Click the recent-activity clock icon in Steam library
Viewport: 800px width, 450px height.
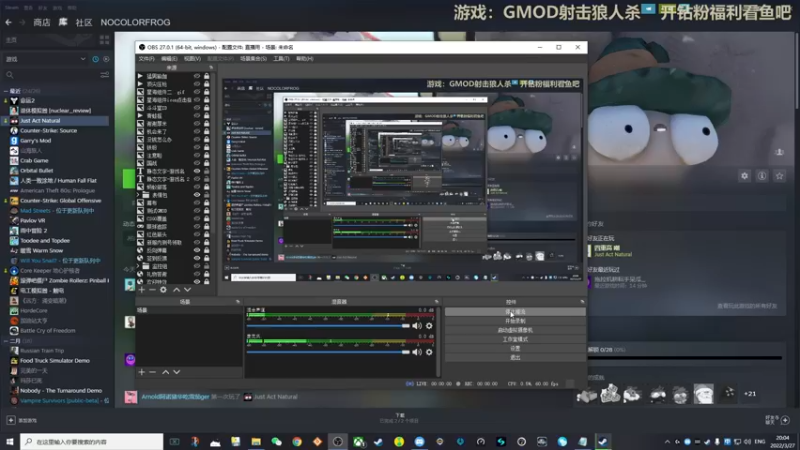click(x=95, y=59)
